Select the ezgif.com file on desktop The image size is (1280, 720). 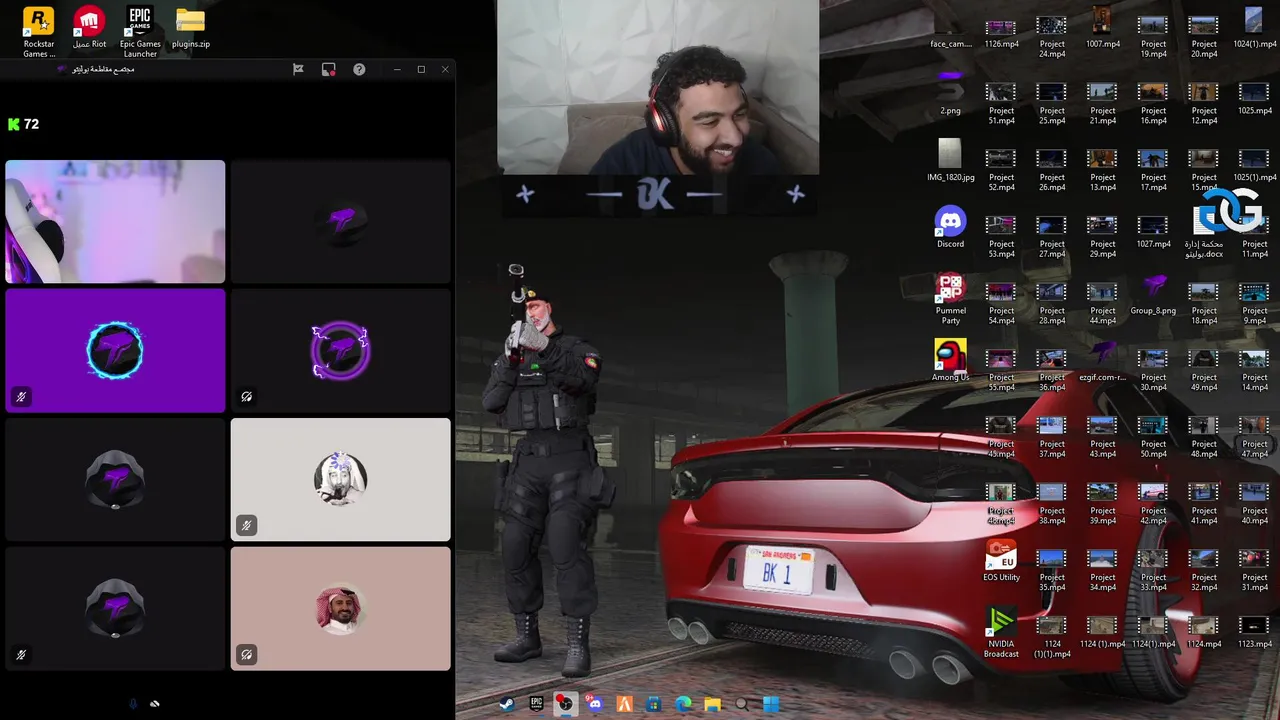point(1102,362)
